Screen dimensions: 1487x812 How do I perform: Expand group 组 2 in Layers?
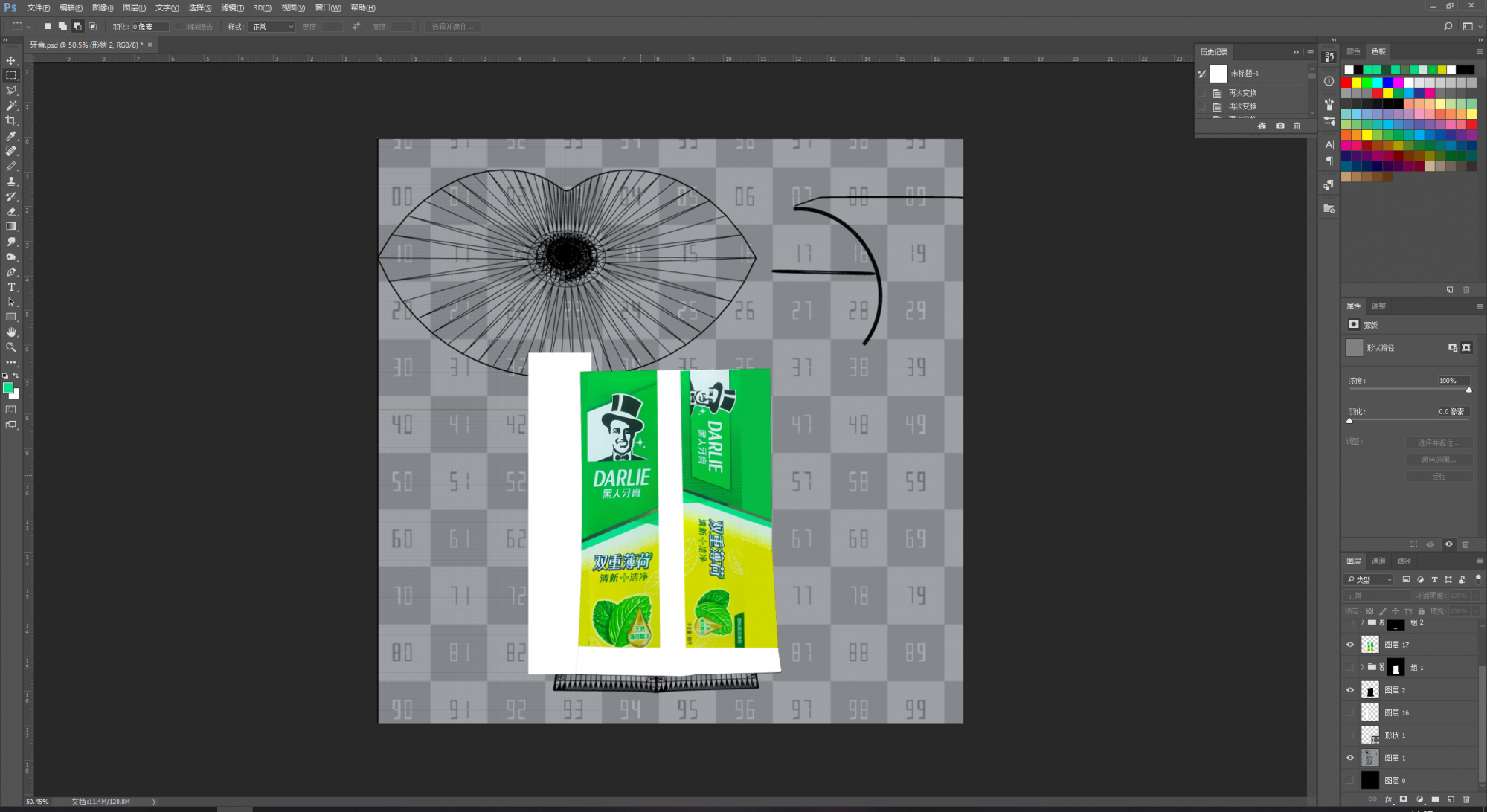(1363, 622)
